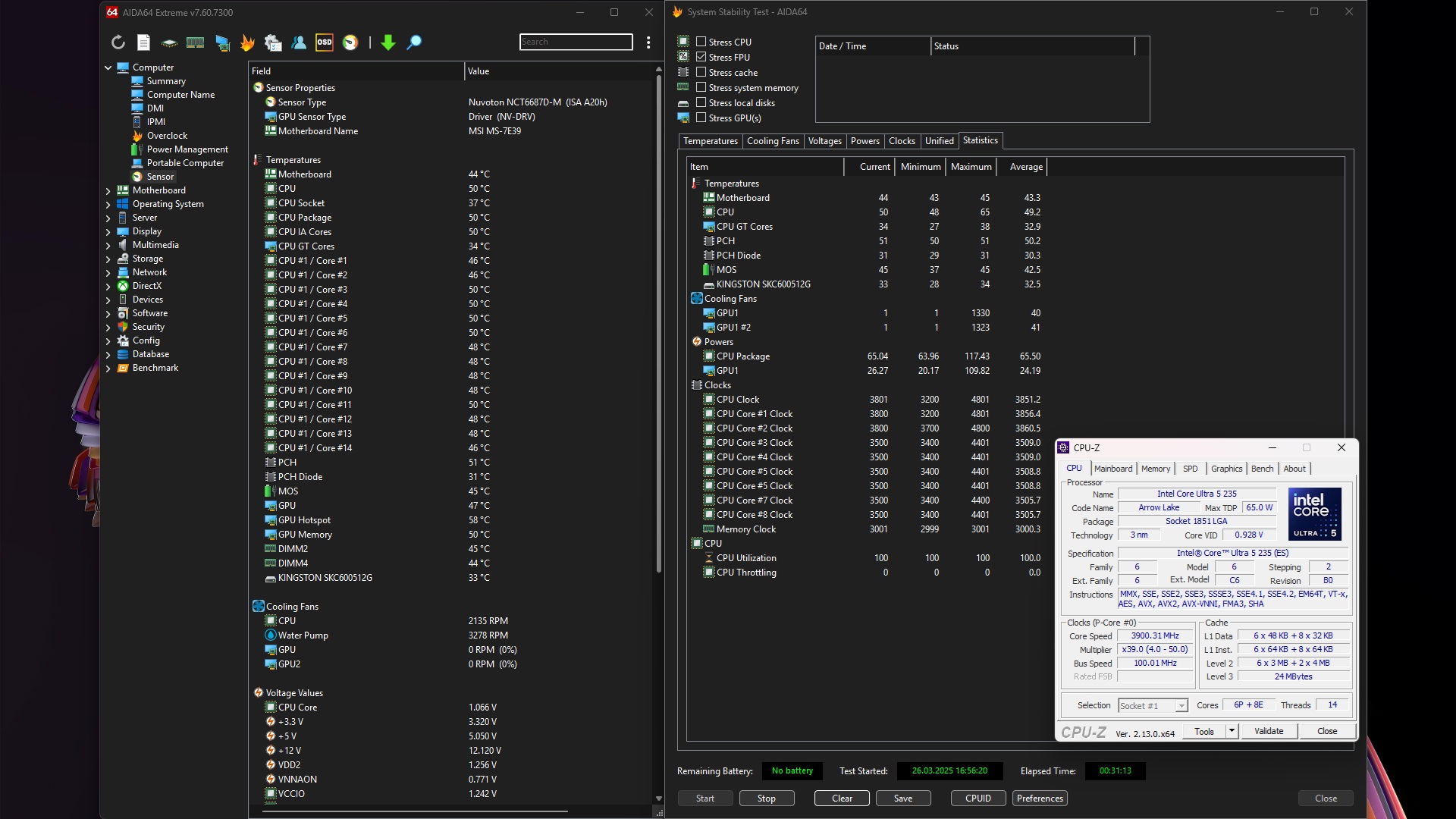The image size is (1456, 819).
Task: Expand the Security tree node
Action: 108,327
